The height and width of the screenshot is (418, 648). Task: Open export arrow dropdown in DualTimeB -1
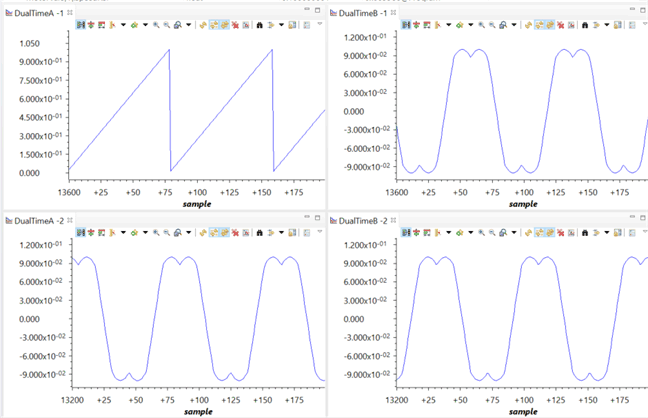point(607,25)
